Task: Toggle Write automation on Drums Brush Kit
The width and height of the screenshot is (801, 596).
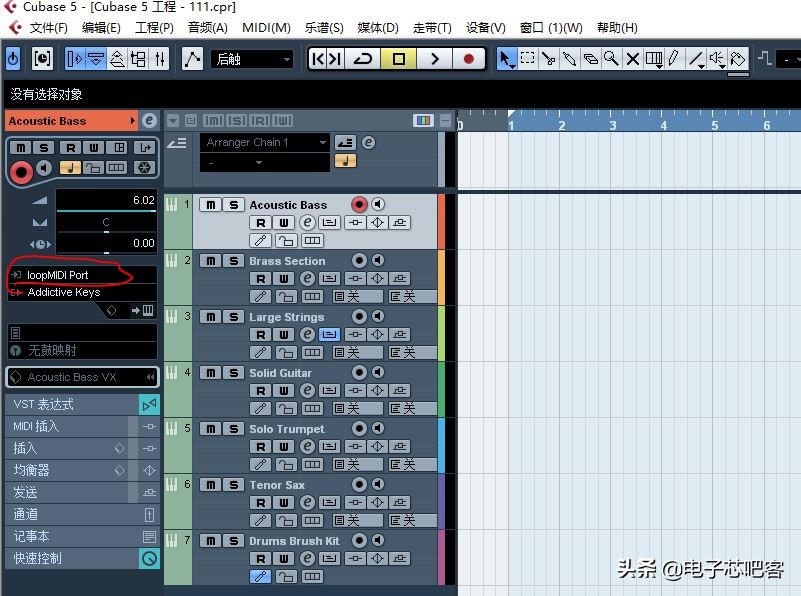Action: tap(284, 559)
